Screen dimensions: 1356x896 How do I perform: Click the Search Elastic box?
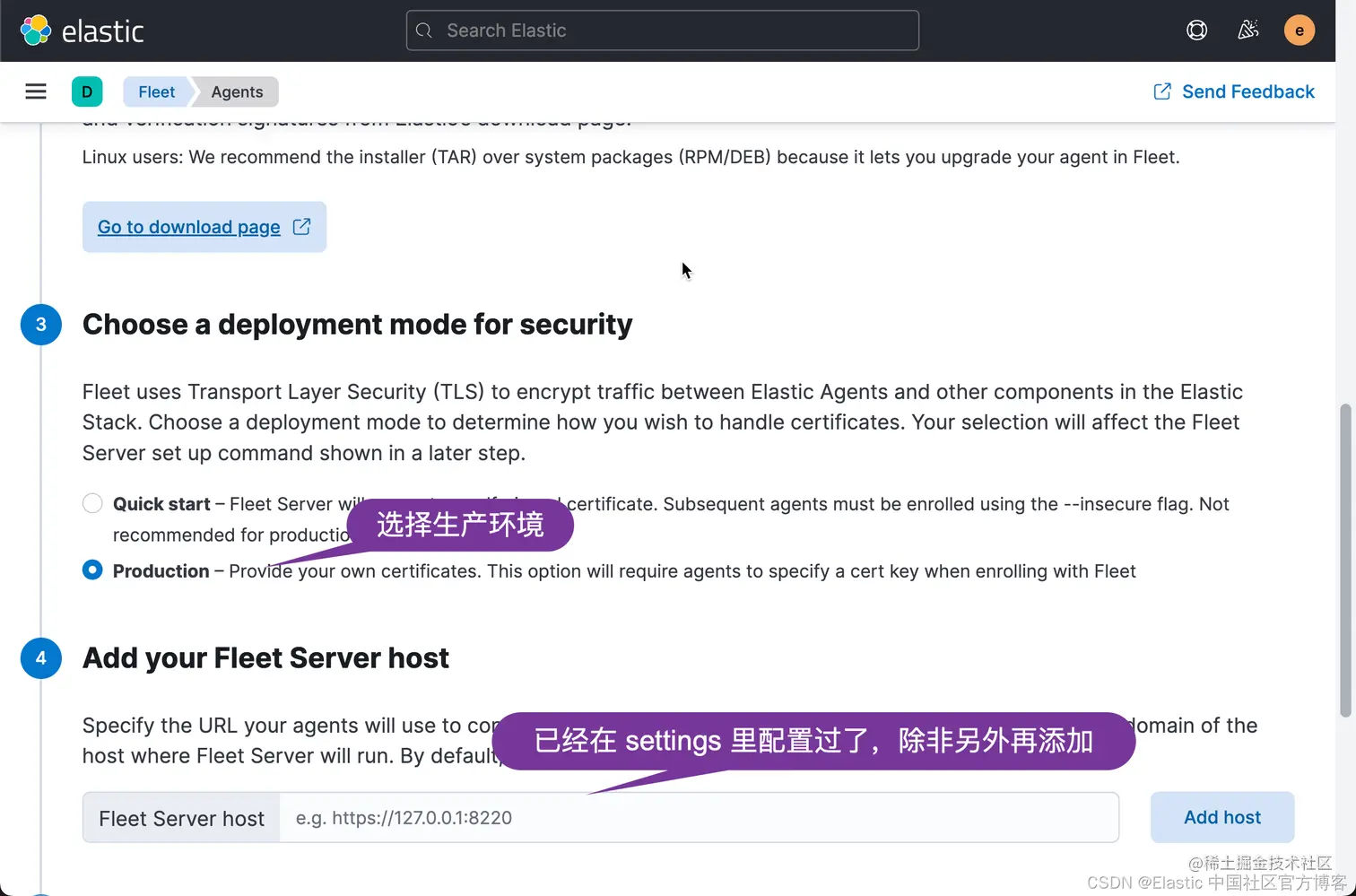662,30
